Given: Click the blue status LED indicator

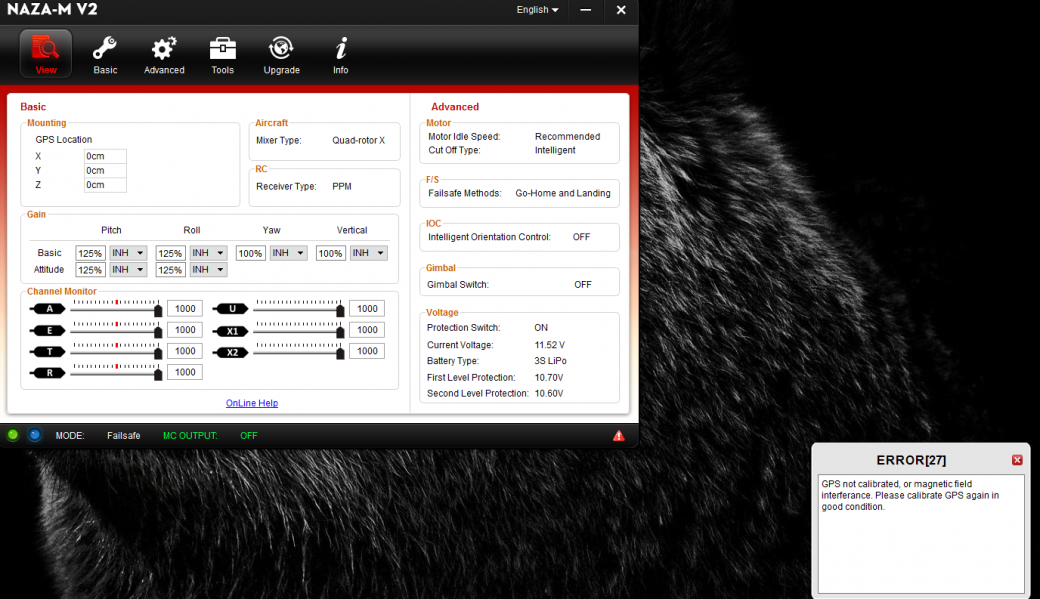Looking at the screenshot, I should coord(34,435).
